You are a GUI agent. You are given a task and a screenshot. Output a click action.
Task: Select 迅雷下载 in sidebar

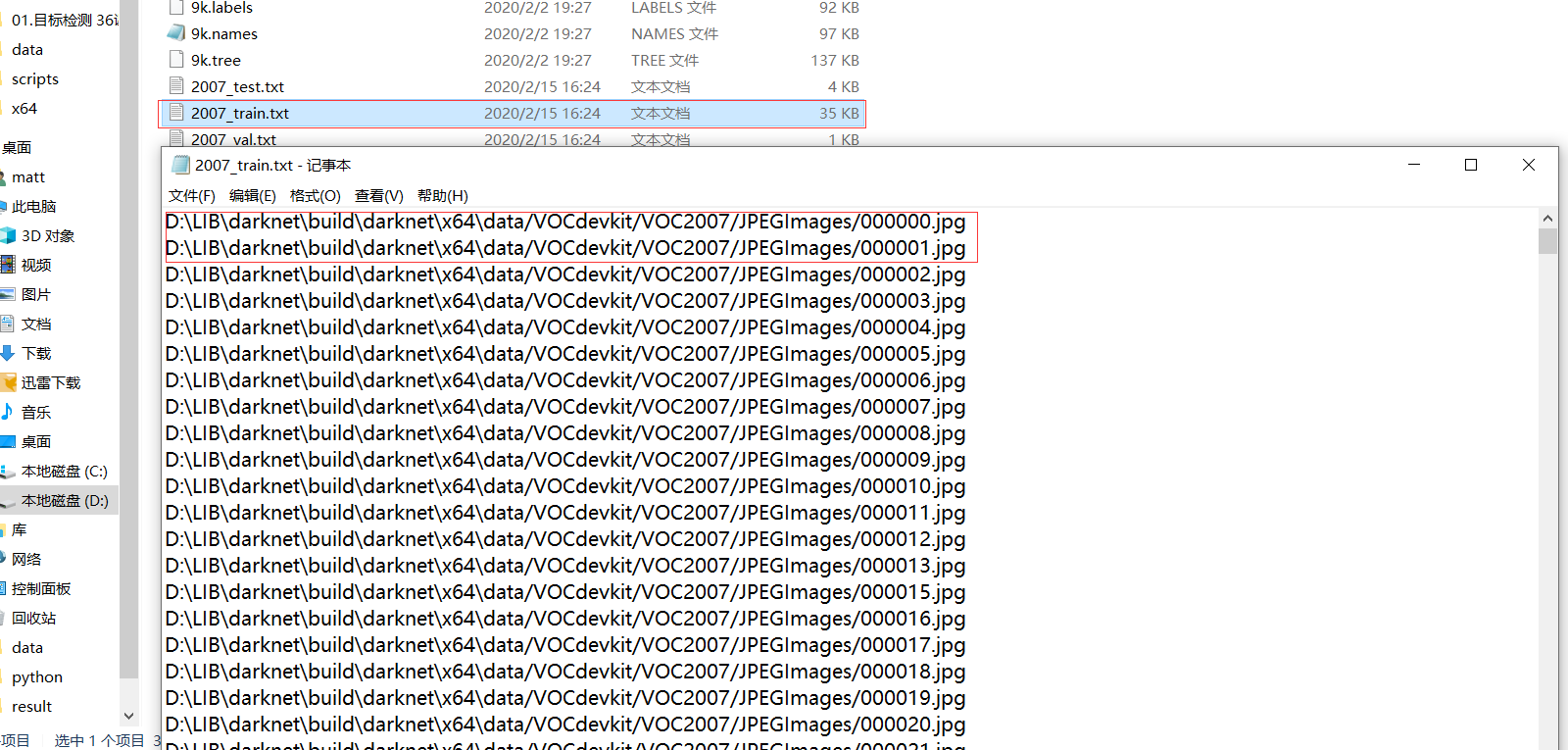tap(51, 382)
